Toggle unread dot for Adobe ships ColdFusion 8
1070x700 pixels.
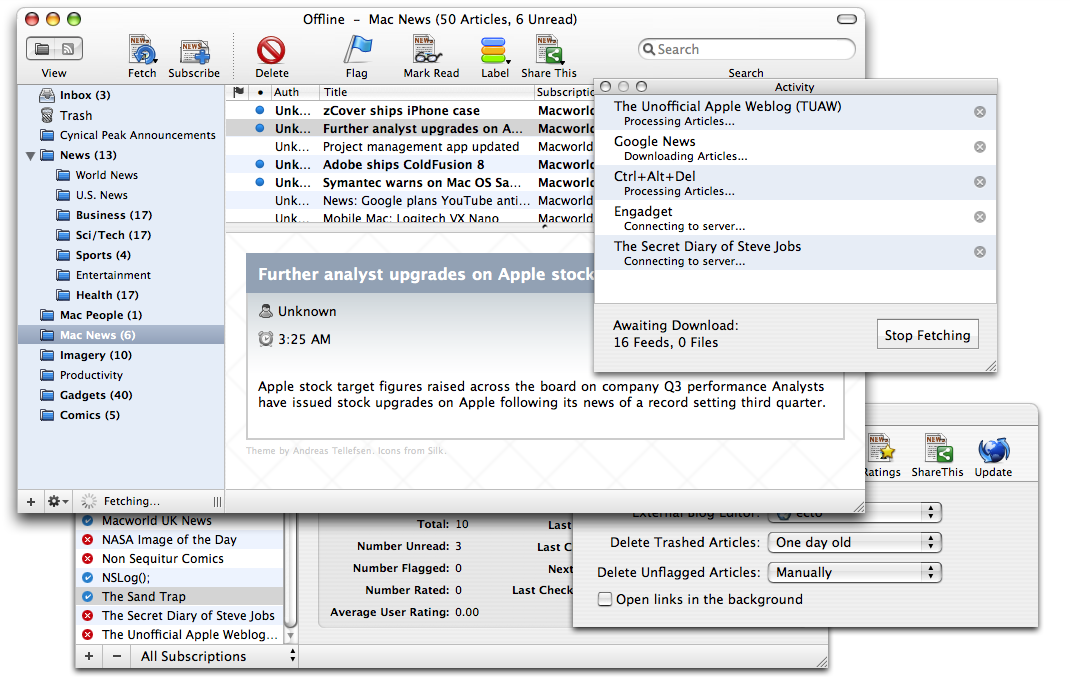coord(259,164)
